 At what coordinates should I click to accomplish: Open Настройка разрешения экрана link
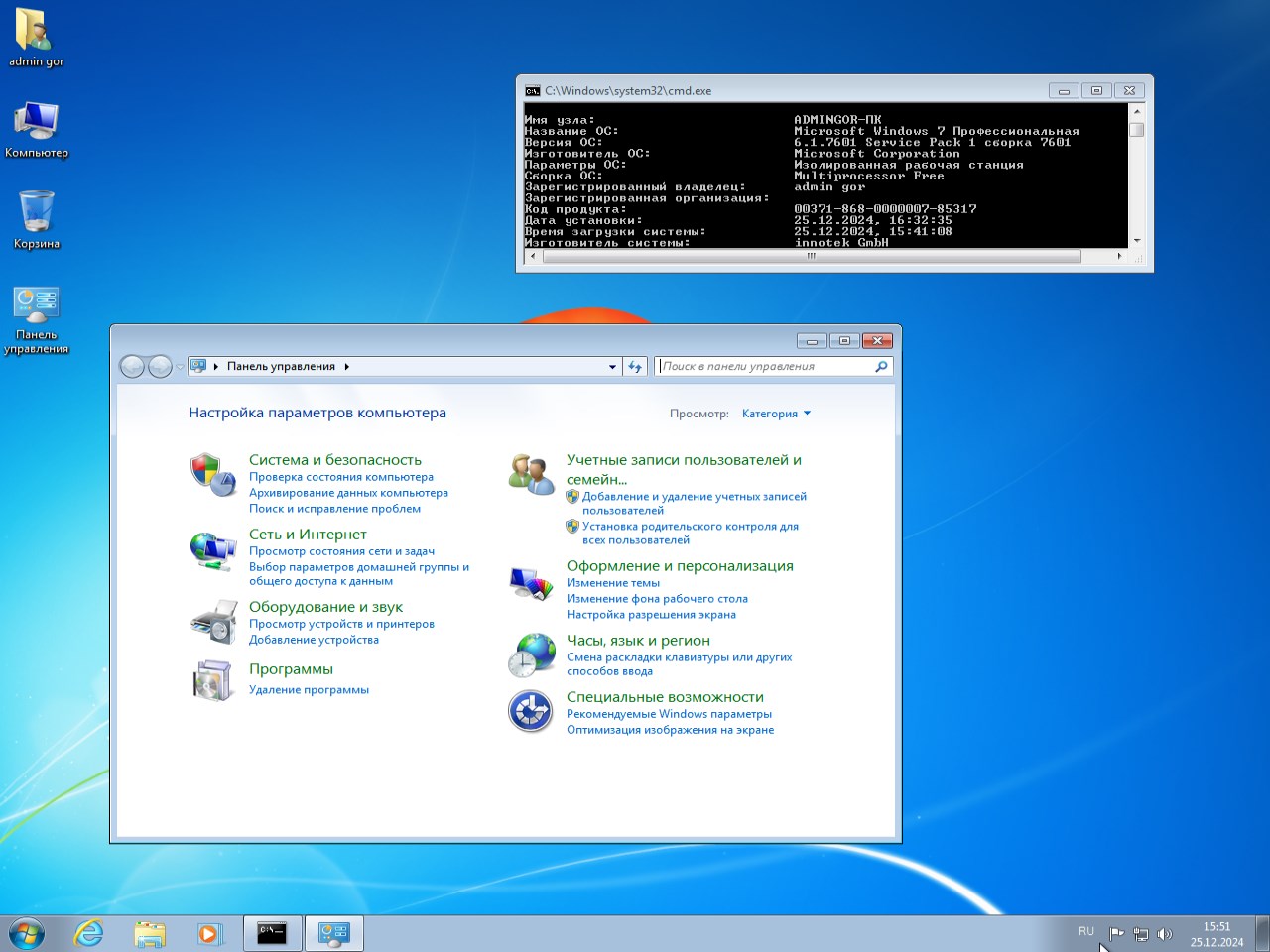[x=651, y=615]
